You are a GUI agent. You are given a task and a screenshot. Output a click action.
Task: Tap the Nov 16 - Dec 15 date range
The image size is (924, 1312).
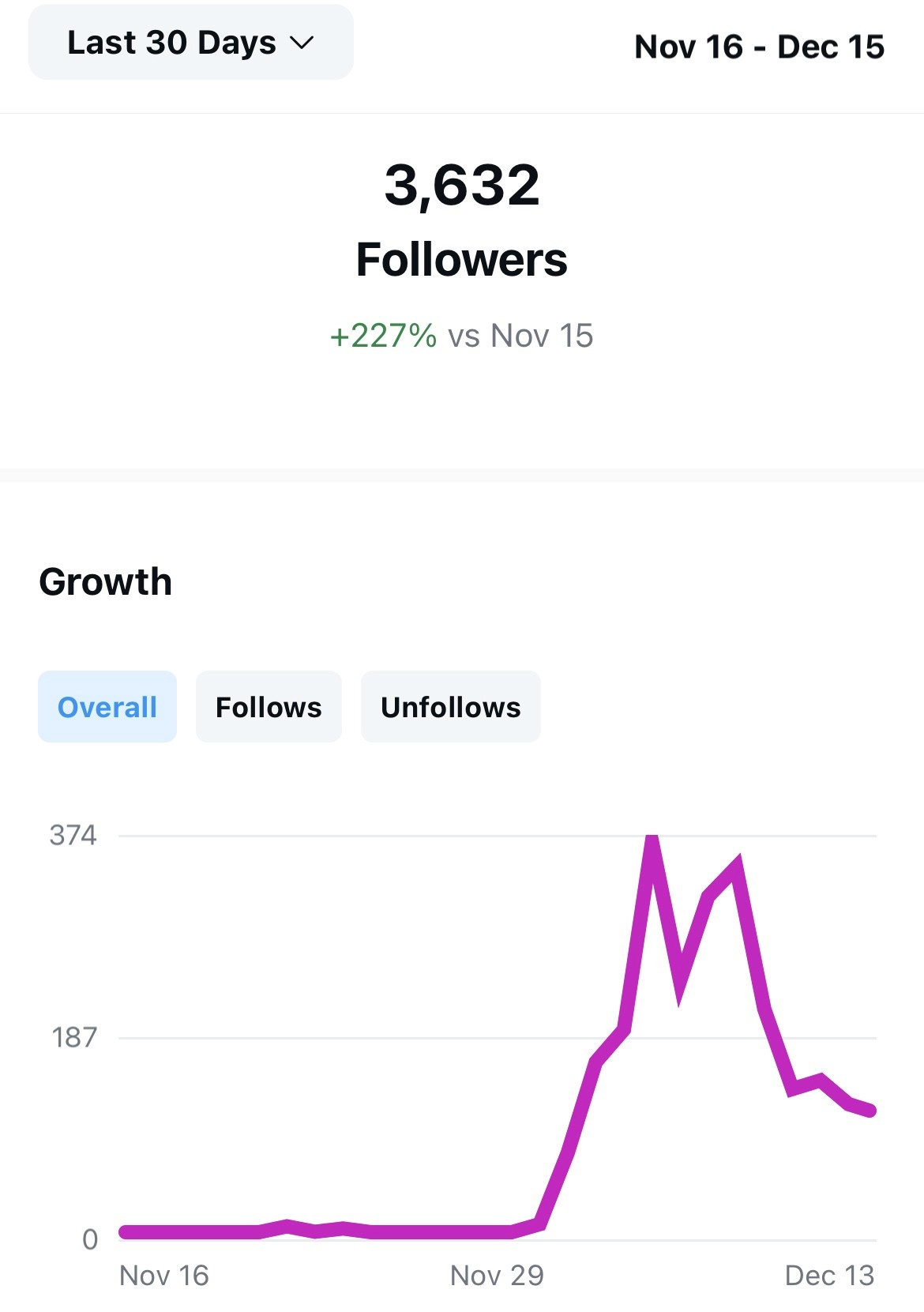(x=759, y=47)
